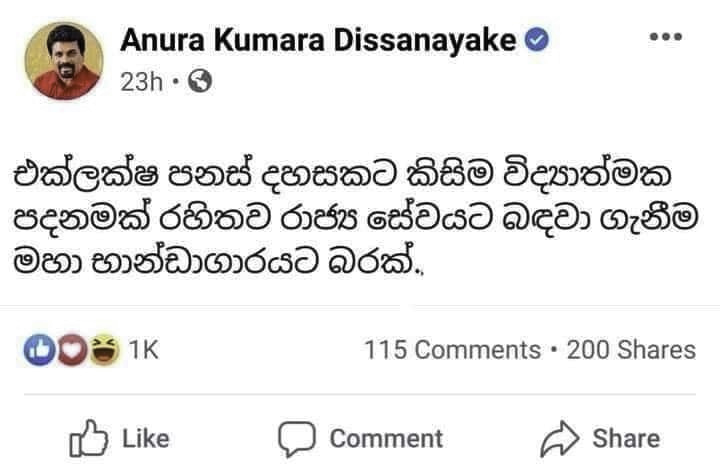
Task: Click the thumbs-up outline Like icon
Action: tap(88, 438)
